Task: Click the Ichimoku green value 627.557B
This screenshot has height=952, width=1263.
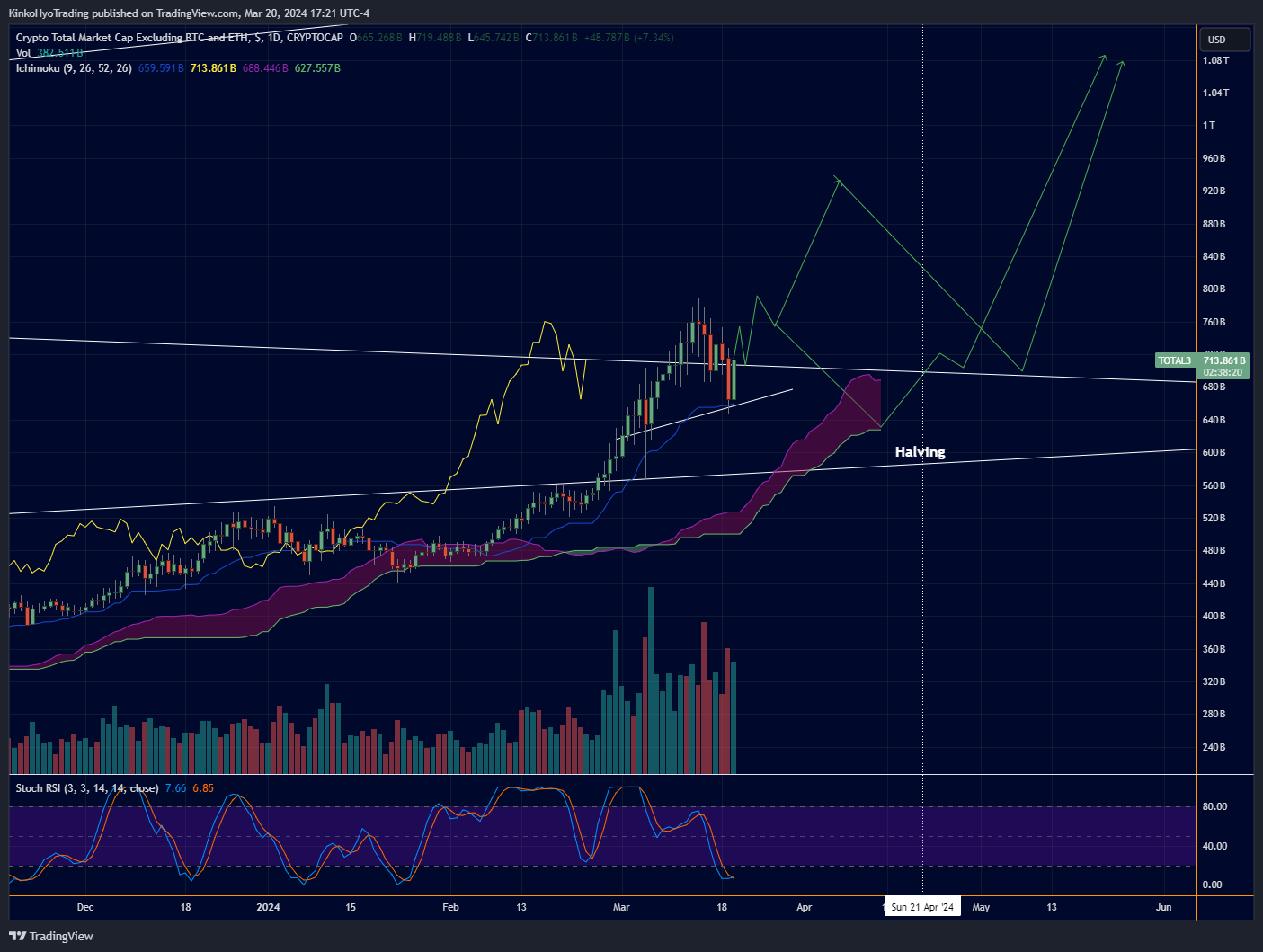Action: 317,68
